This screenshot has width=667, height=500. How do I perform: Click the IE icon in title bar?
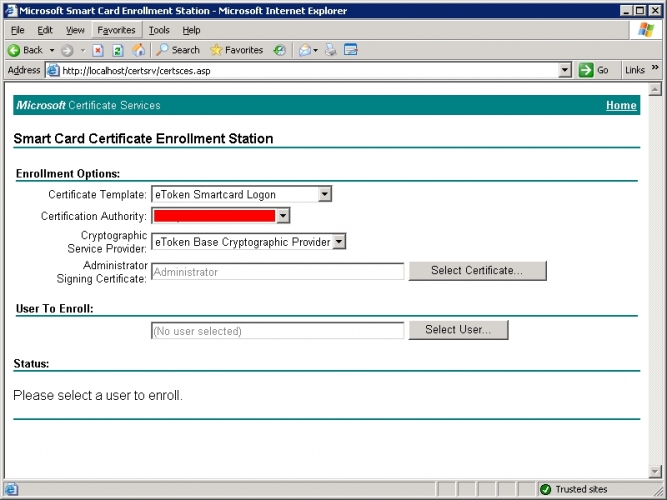(x=11, y=11)
